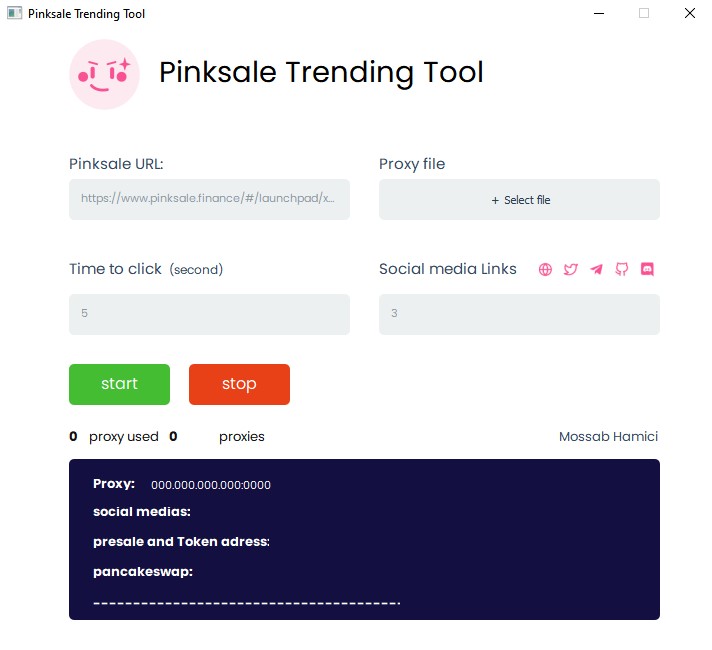This screenshot has height=650, width=712.
Task: Focus the Time to click seconds field
Action: pyautogui.click(x=209, y=314)
